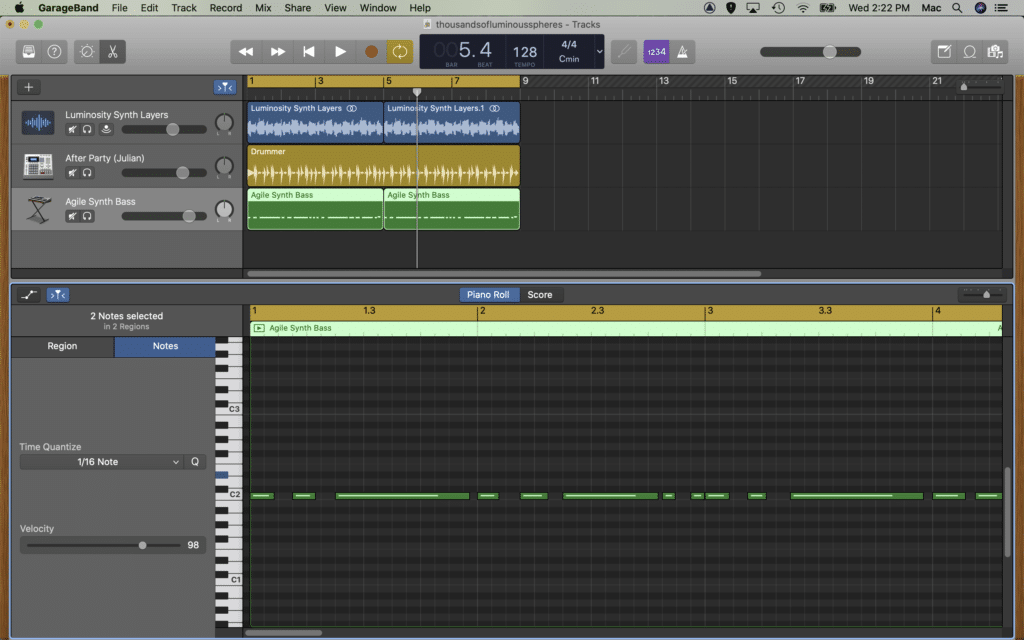Viewport: 1024px width, 640px height.
Task: Toggle the catch playhead icon above the tracks
Action: tap(224, 87)
